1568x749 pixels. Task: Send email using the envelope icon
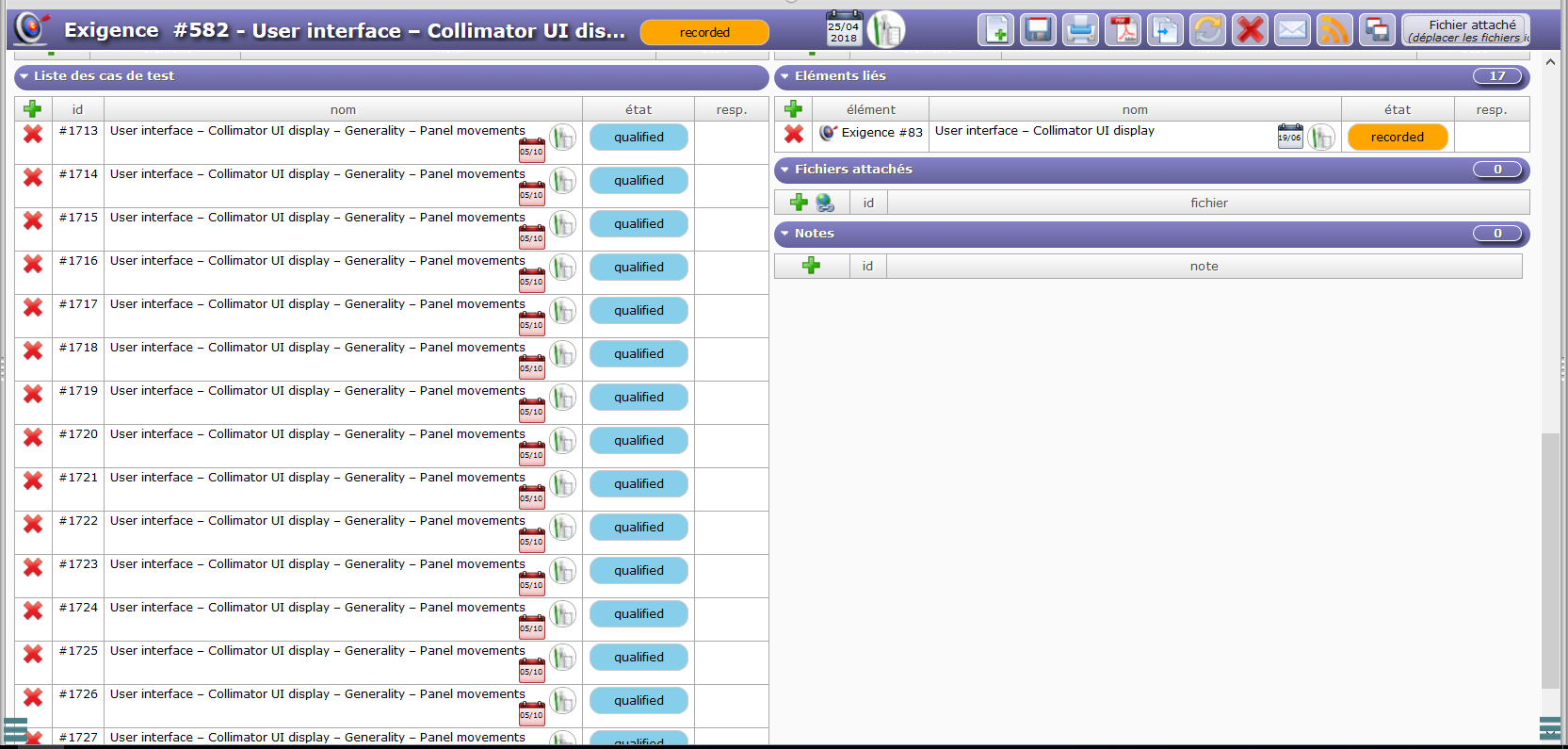pos(1292,30)
